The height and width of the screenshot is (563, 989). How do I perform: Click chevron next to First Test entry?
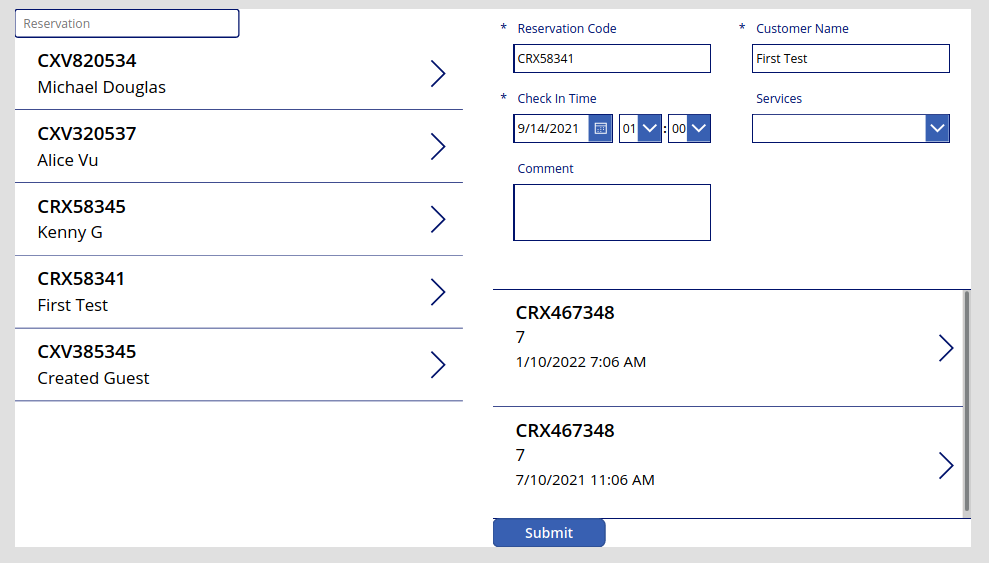click(438, 292)
